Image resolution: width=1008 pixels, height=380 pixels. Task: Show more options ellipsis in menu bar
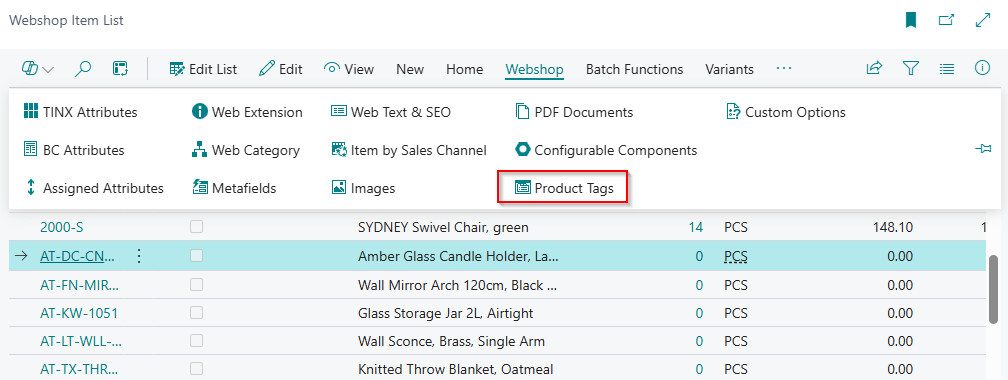[x=784, y=68]
